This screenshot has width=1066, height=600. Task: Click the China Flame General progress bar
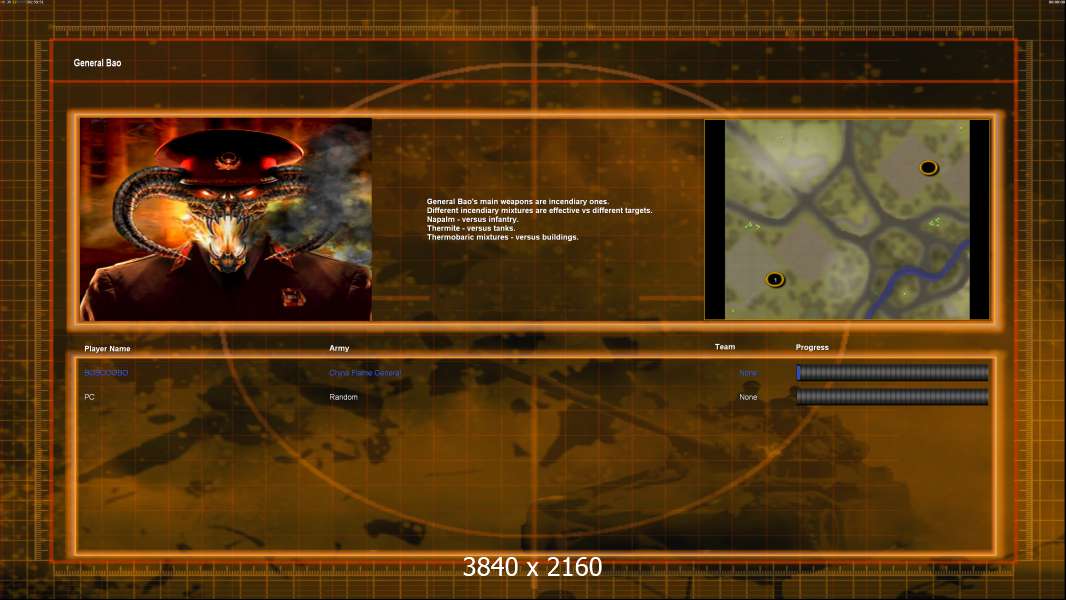pos(892,372)
